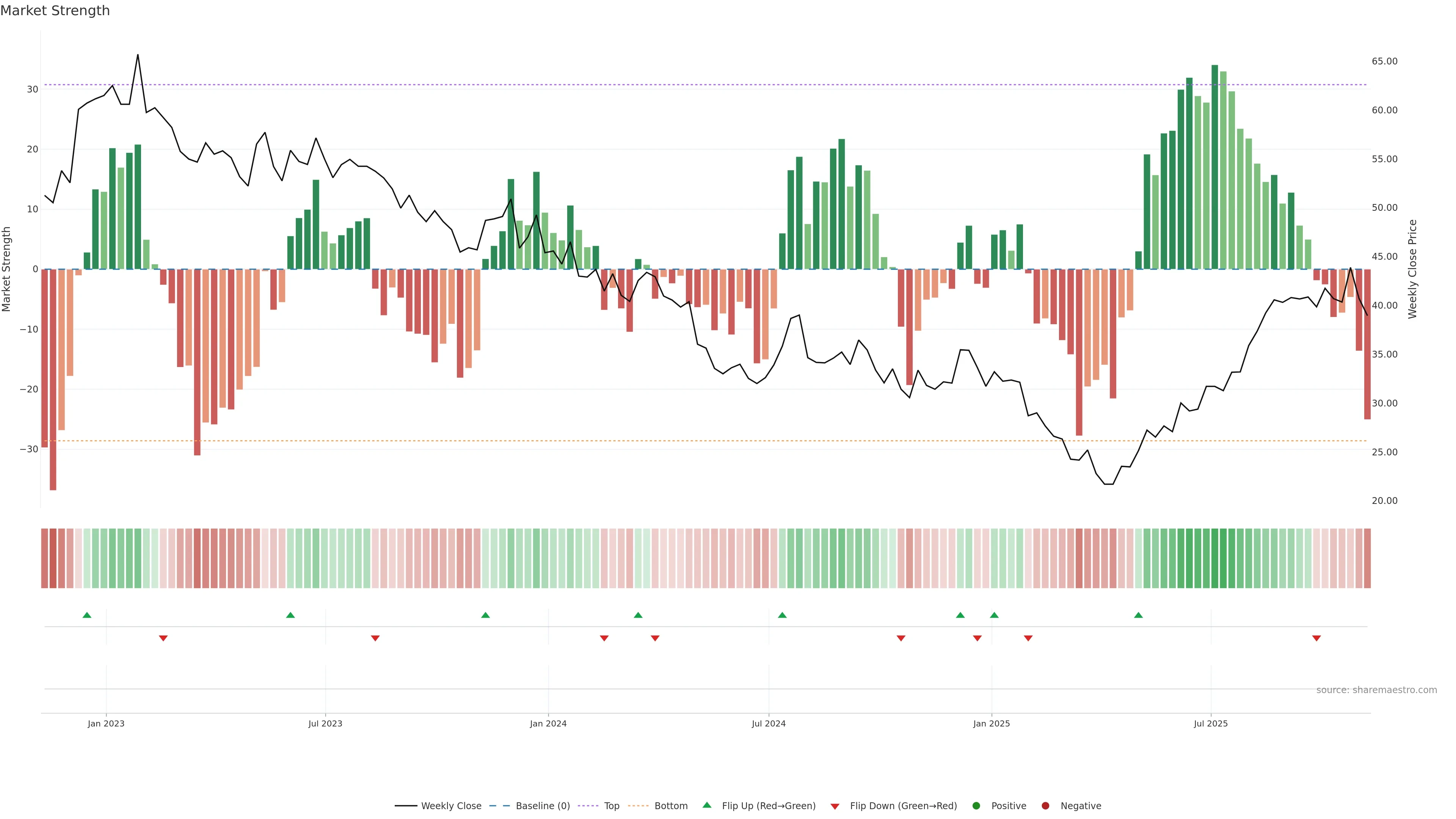Image resolution: width=1456 pixels, height=819 pixels.
Task: Click the Market Strength chart title
Action: [55, 11]
